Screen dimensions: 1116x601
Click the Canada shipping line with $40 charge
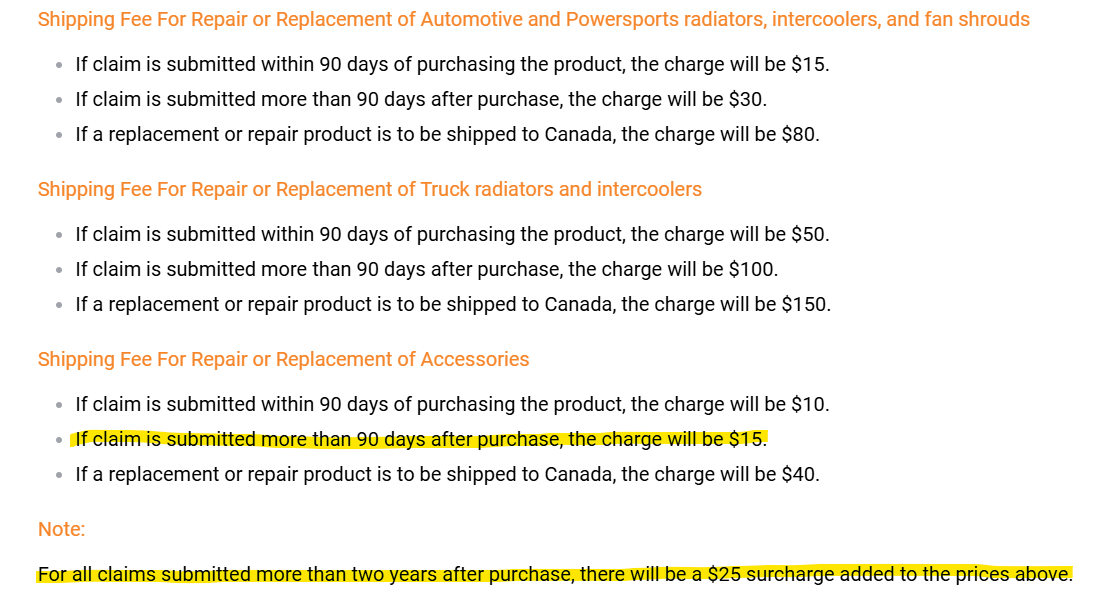click(447, 474)
